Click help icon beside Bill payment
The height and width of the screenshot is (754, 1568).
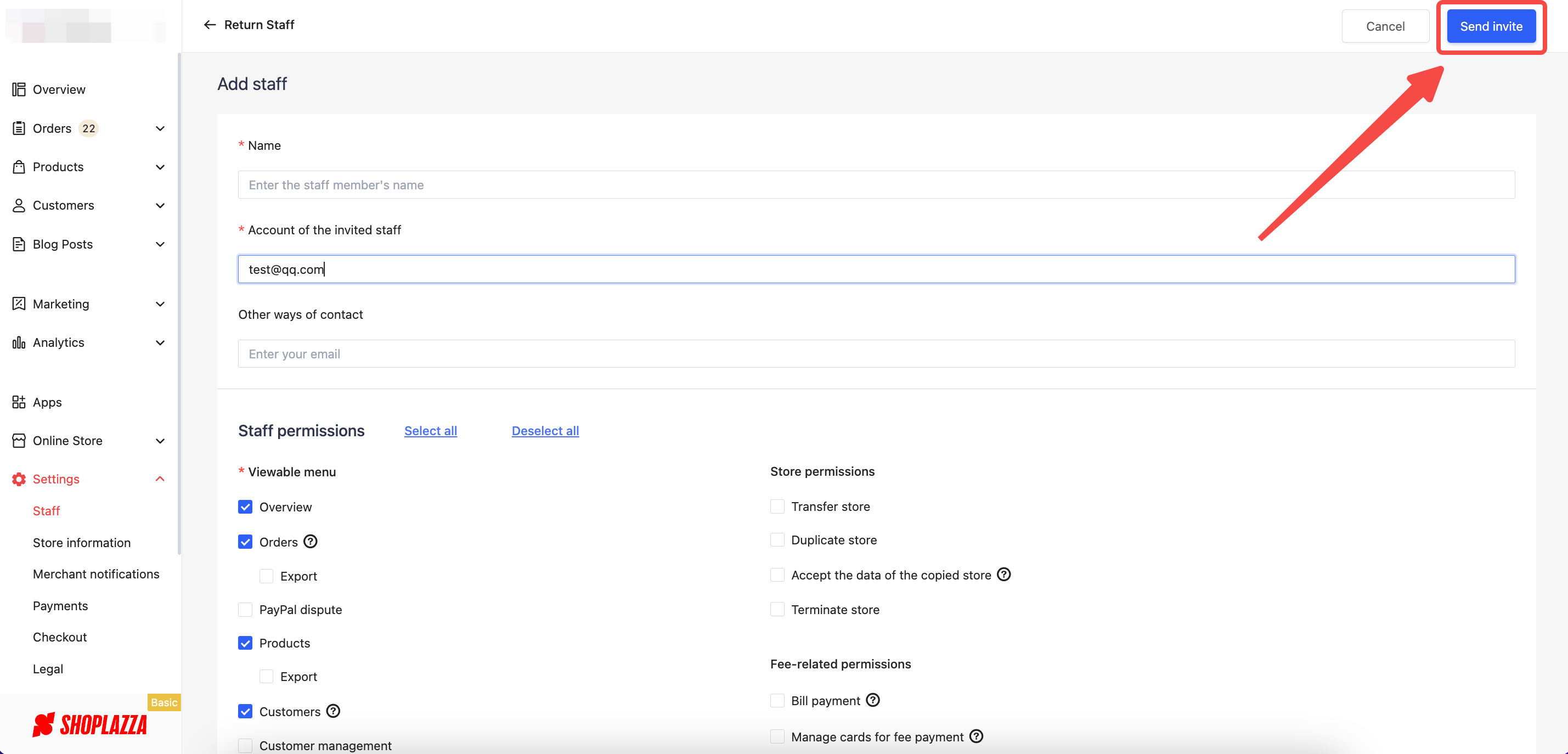tap(873, 700)
